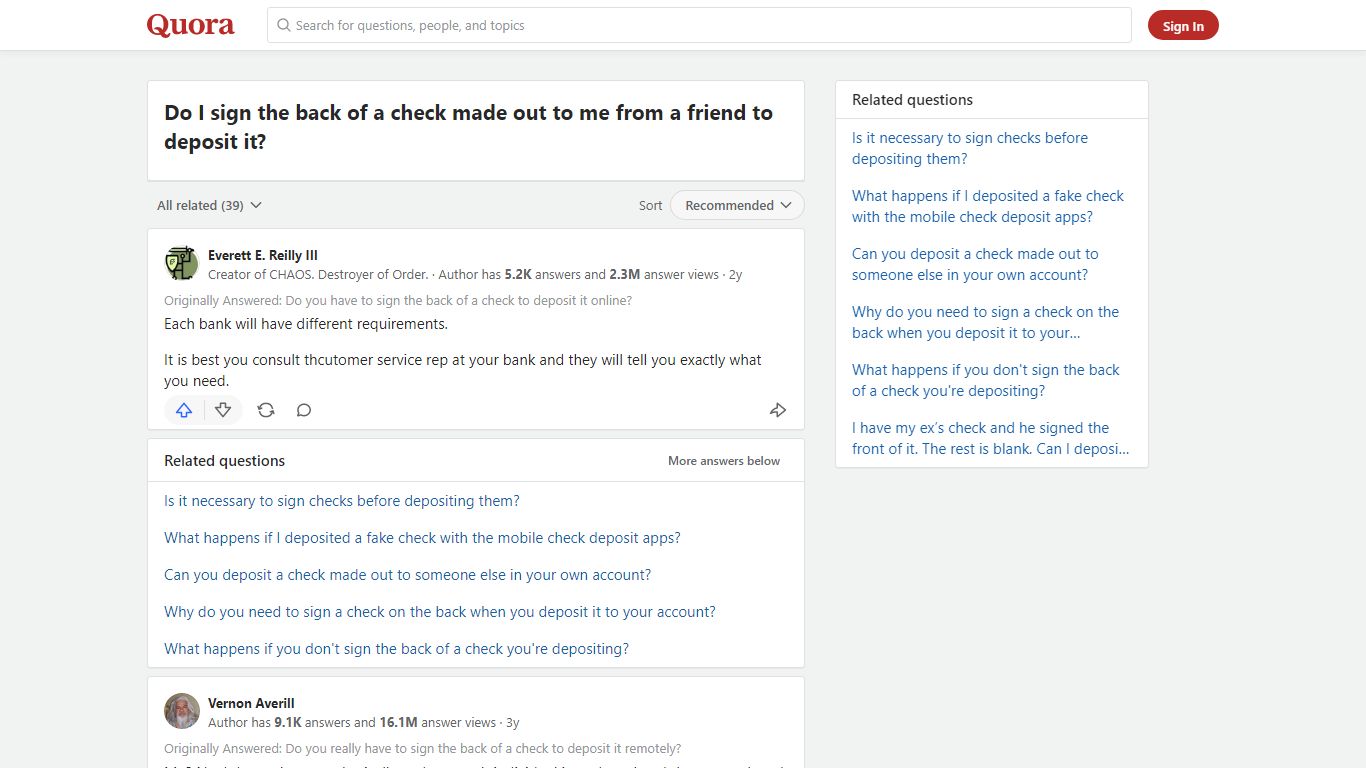The width and height of the screenshot is (1366, 768).
Task: Click the Quora logo
Action: click(190, 25)
